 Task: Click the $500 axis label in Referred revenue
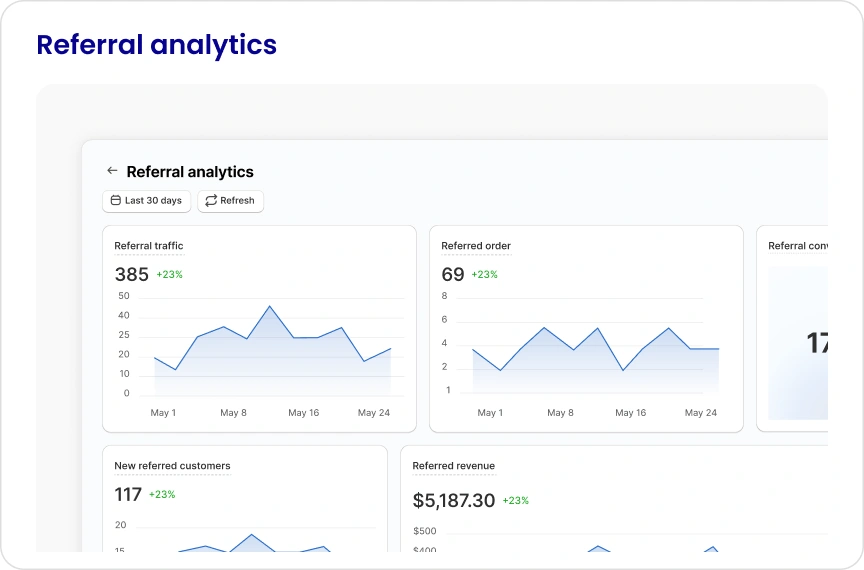425,531
